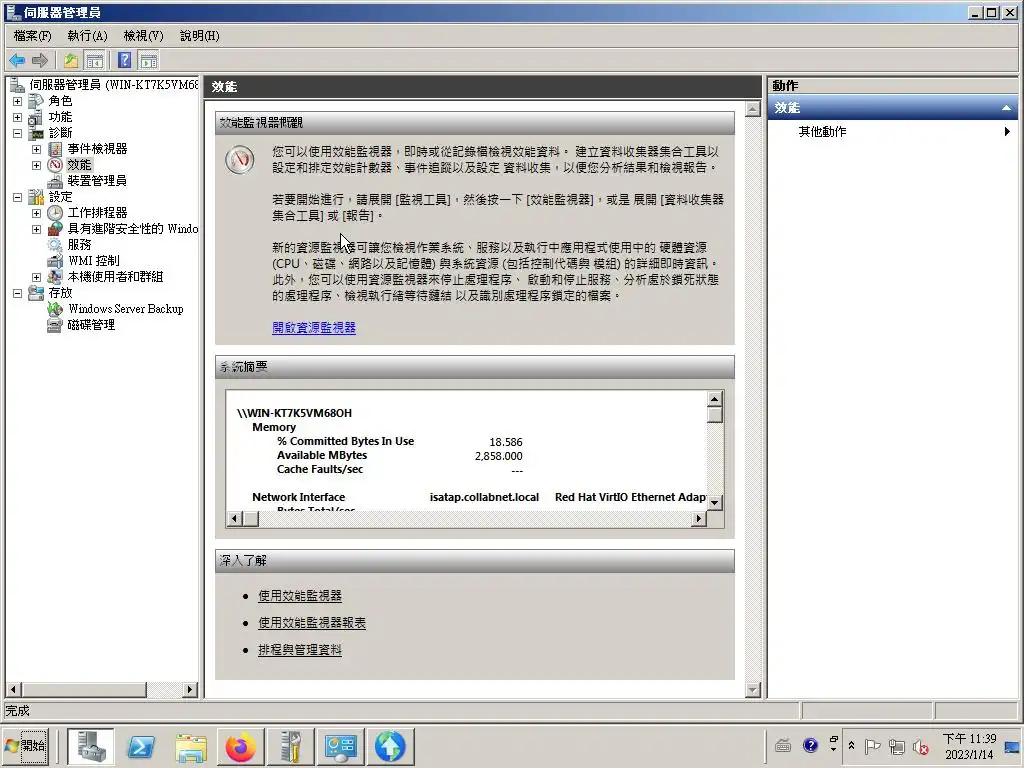The height and width of the screenshot is (768, 1024).
Task: Click the system summary scroll right arrow
Action: click(699, 519)
